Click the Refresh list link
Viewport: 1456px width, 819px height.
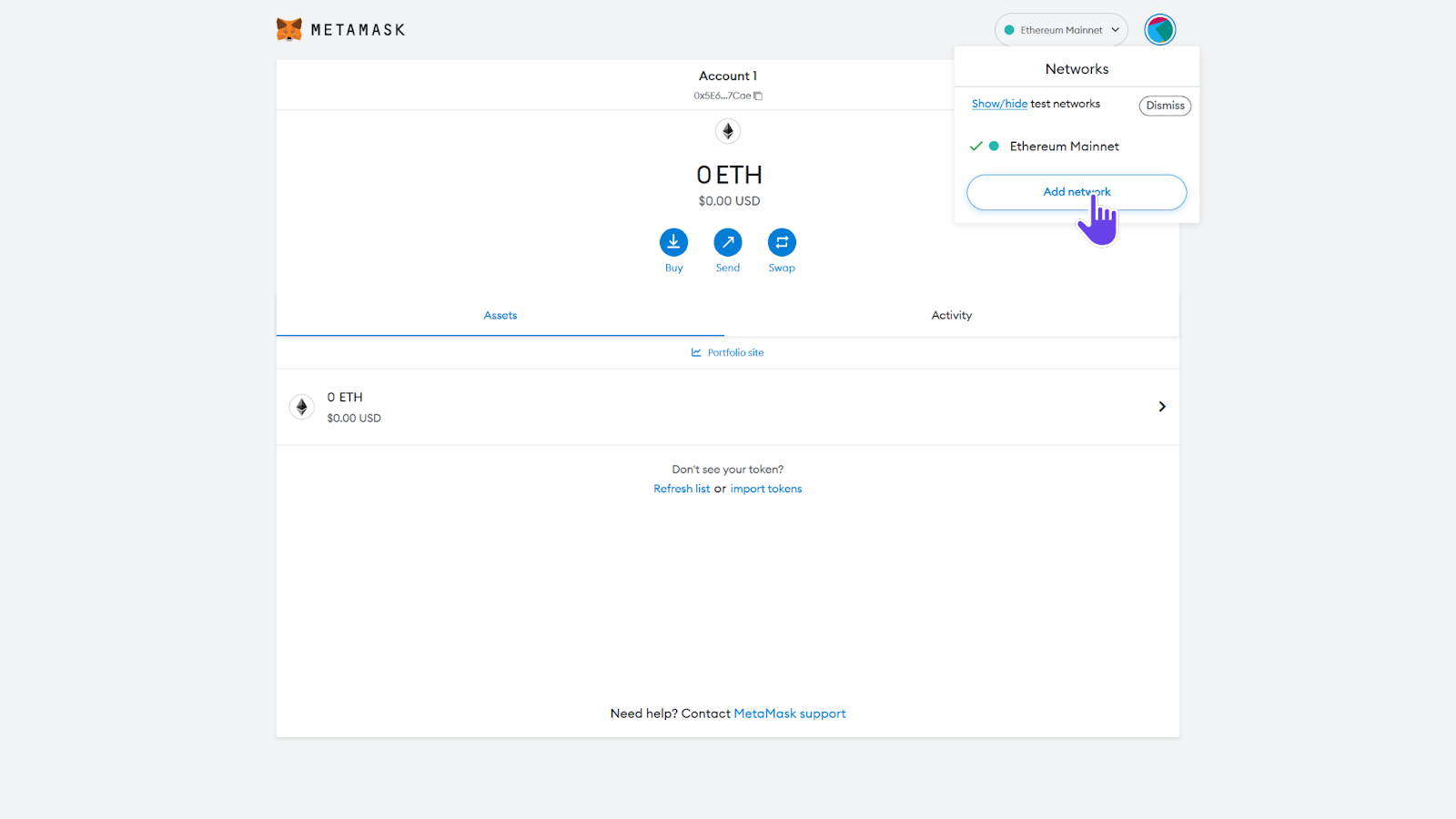click(x=682, y=489)
